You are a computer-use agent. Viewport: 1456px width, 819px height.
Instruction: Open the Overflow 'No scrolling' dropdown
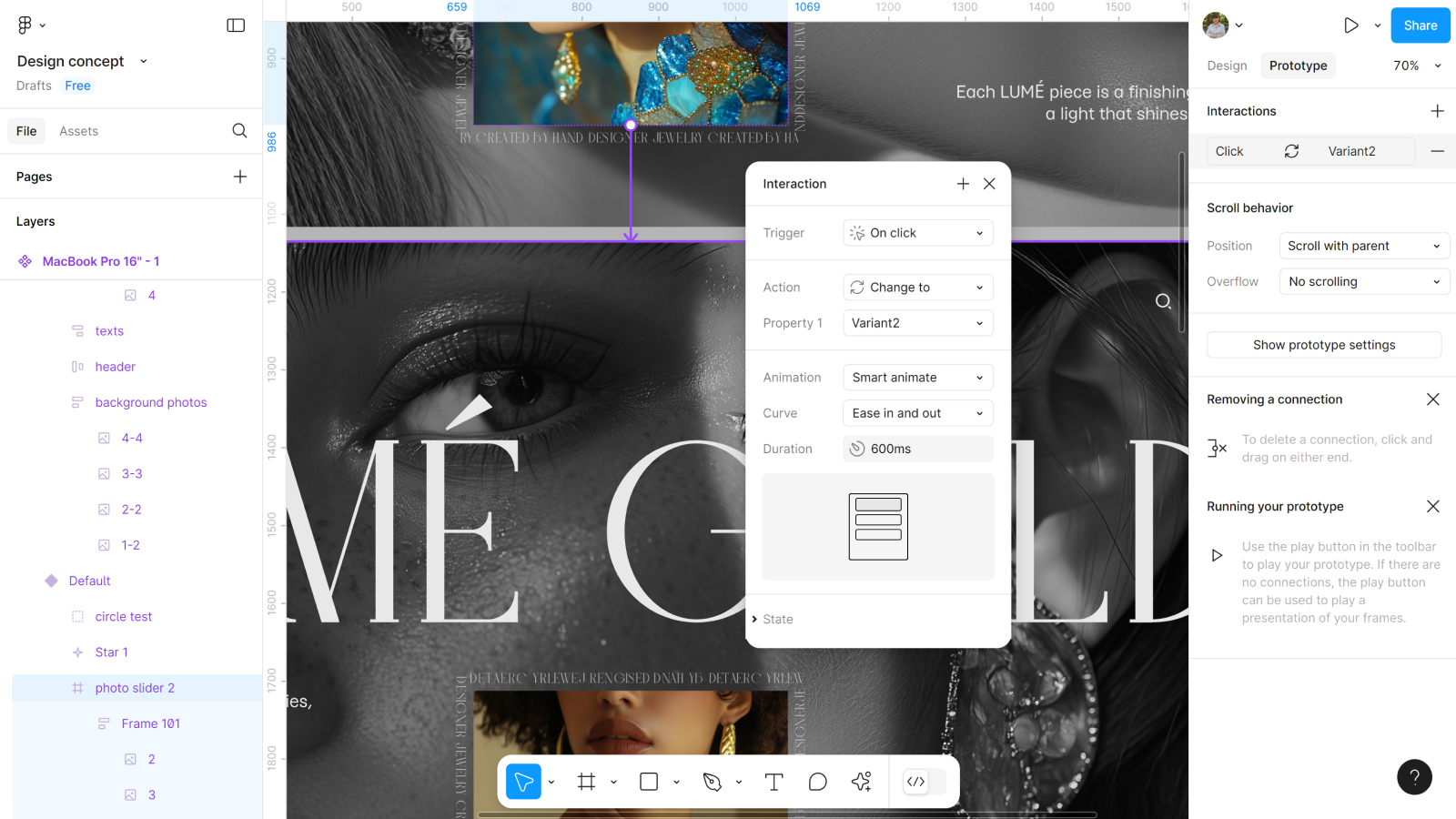click(1363, 282)
